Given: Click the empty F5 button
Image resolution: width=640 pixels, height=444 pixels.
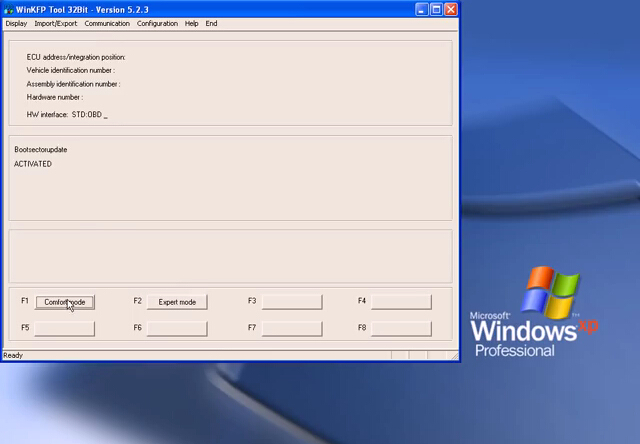Looking at the screenshot, I should 64,329.
